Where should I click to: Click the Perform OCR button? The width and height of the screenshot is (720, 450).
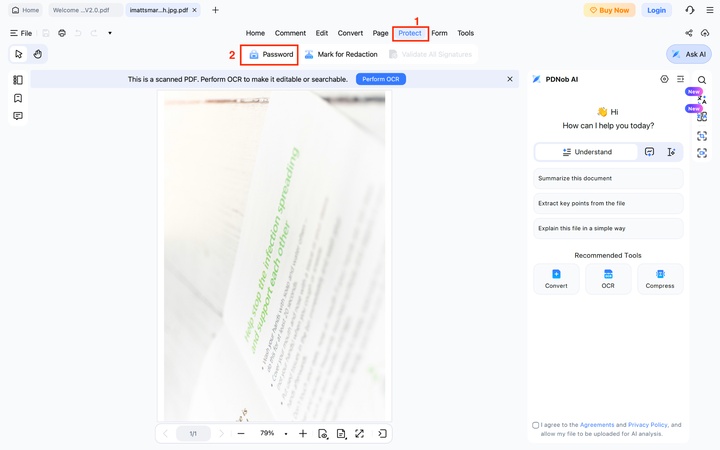pos(381,79)
